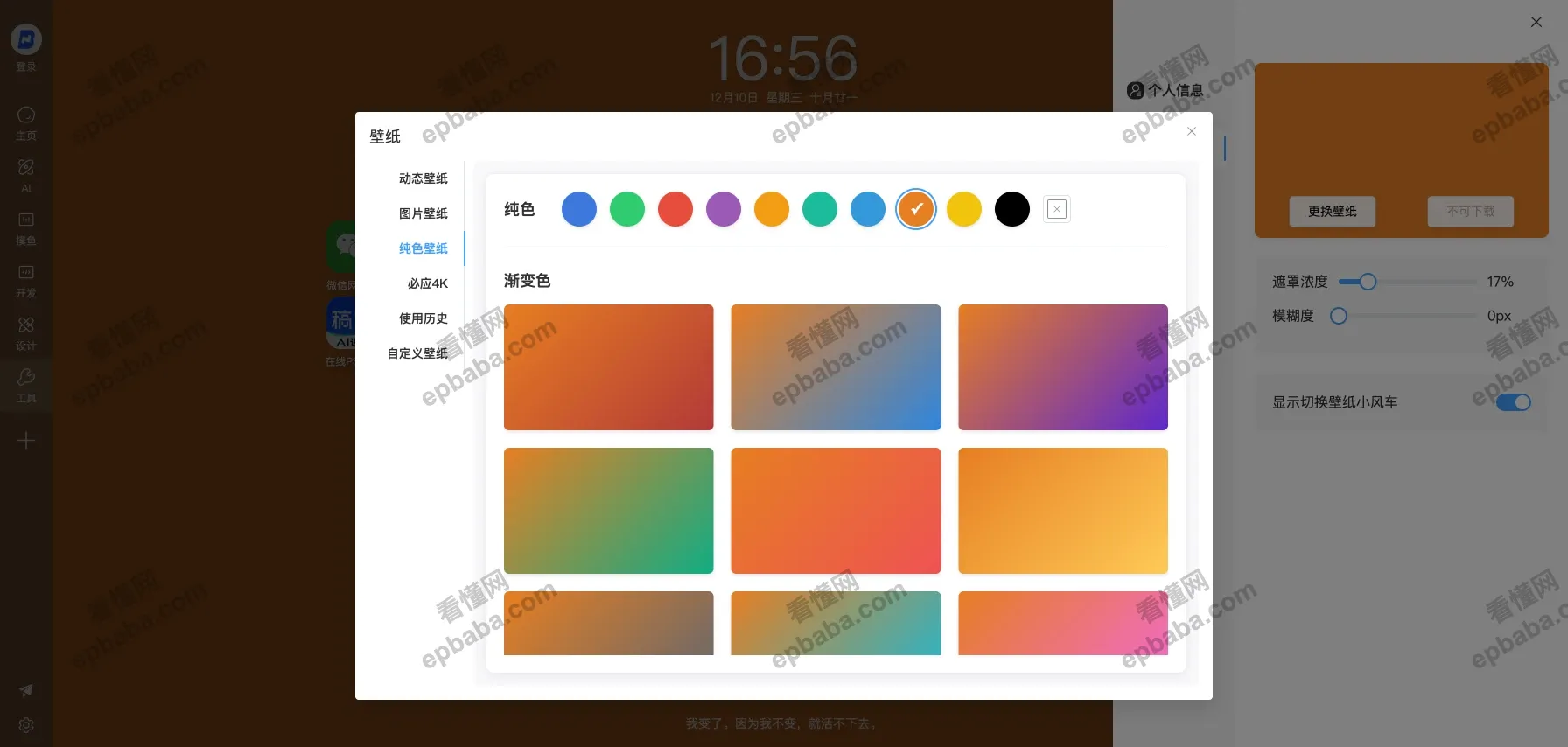The image size is (1568, 747).
Task: Pick the dark blue solid color
Action: [x=579, y=209]
